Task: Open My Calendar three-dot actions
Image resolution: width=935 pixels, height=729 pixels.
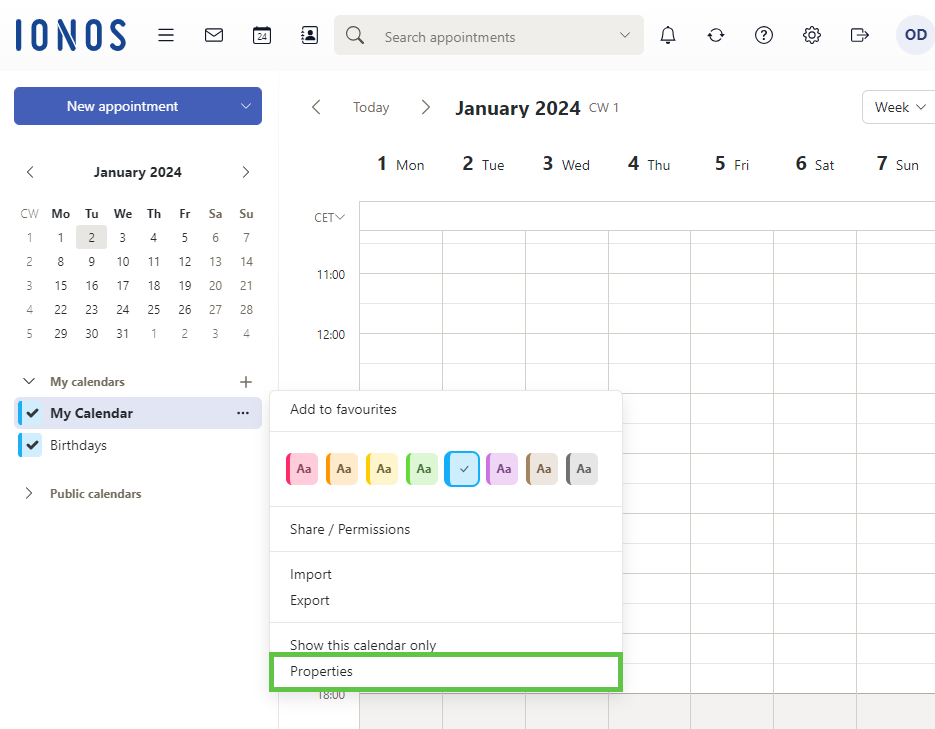Action: coord(243,413)
